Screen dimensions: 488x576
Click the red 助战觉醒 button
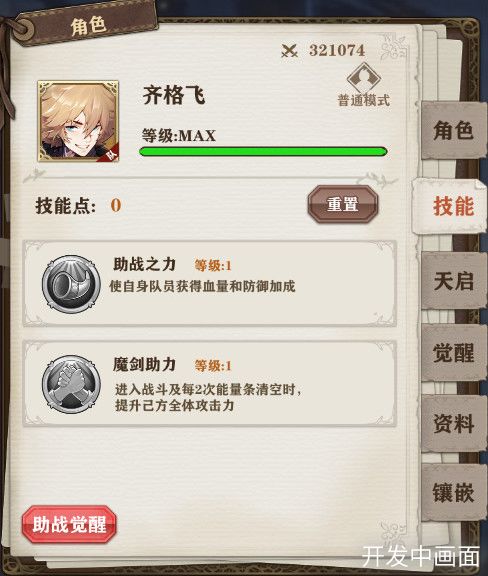pyautogui.click(x=69, y=524)
